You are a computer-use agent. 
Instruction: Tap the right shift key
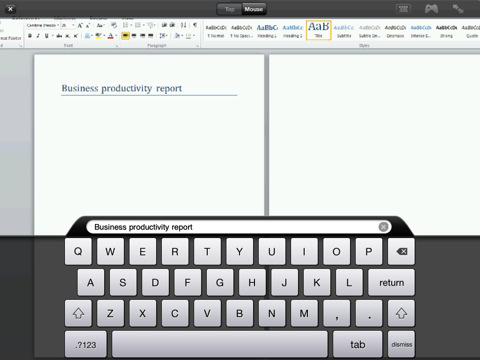pyautogui.click(x=402, y=313)
